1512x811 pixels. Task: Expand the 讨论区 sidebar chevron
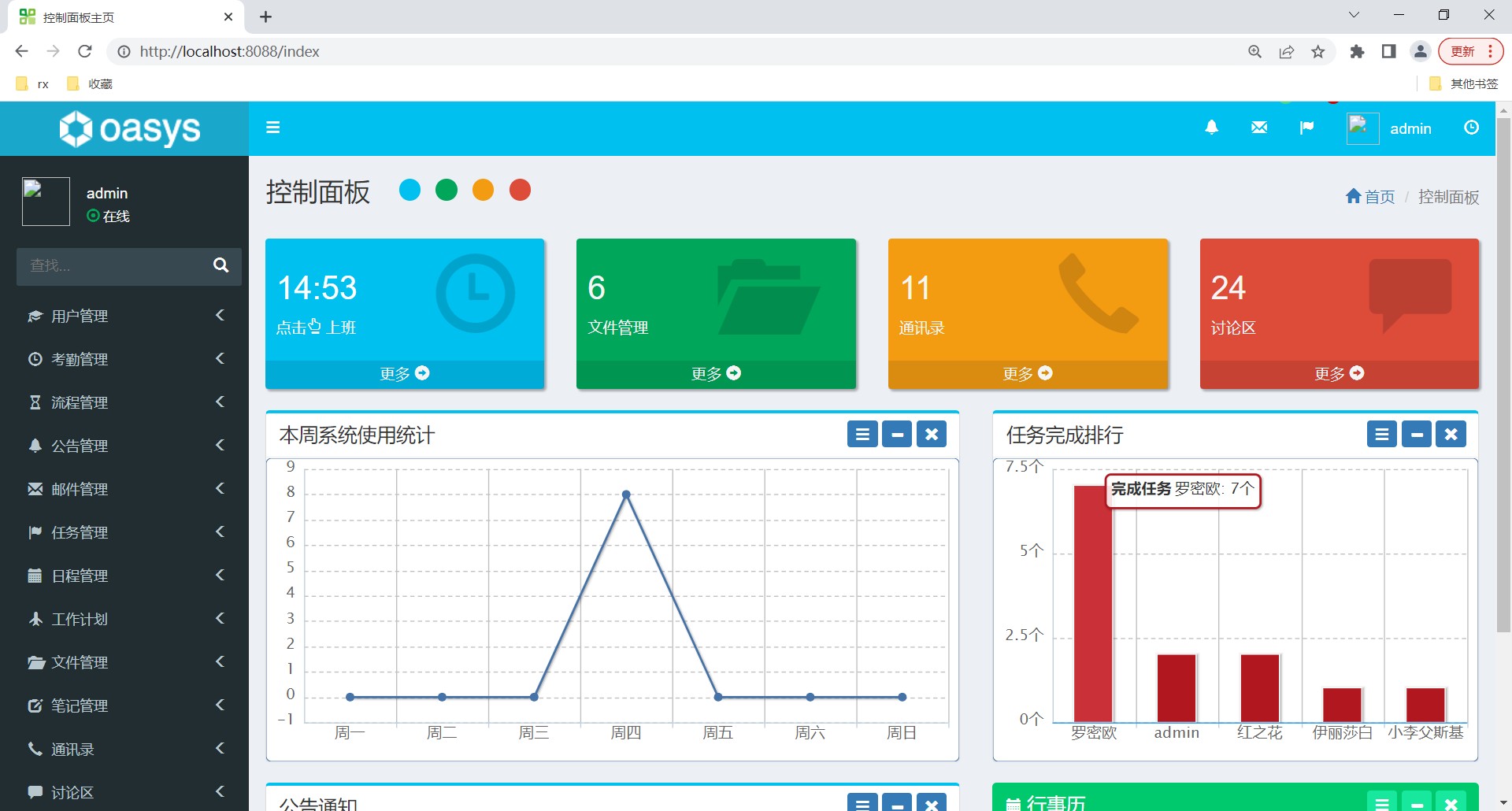click(220, 791)
